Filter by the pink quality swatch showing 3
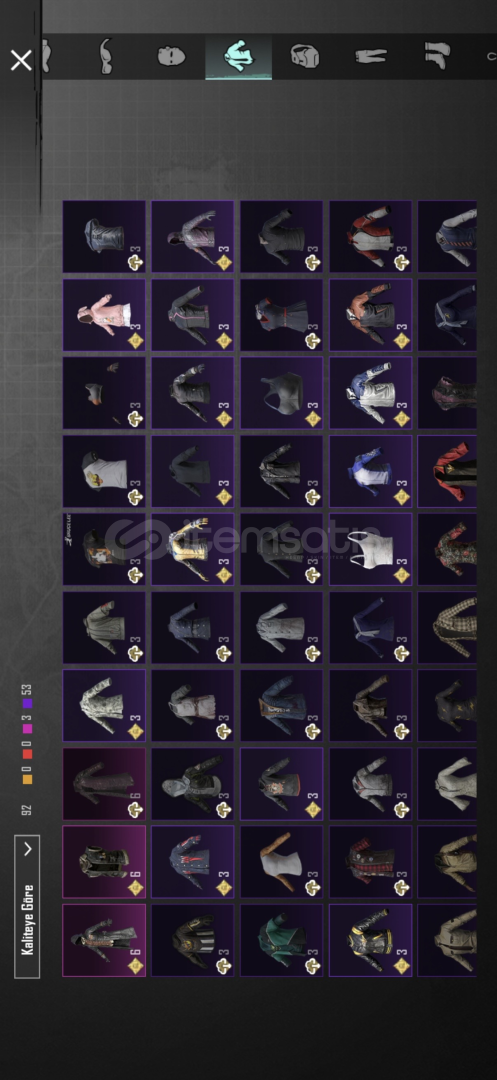 click(x=27, y=729)
